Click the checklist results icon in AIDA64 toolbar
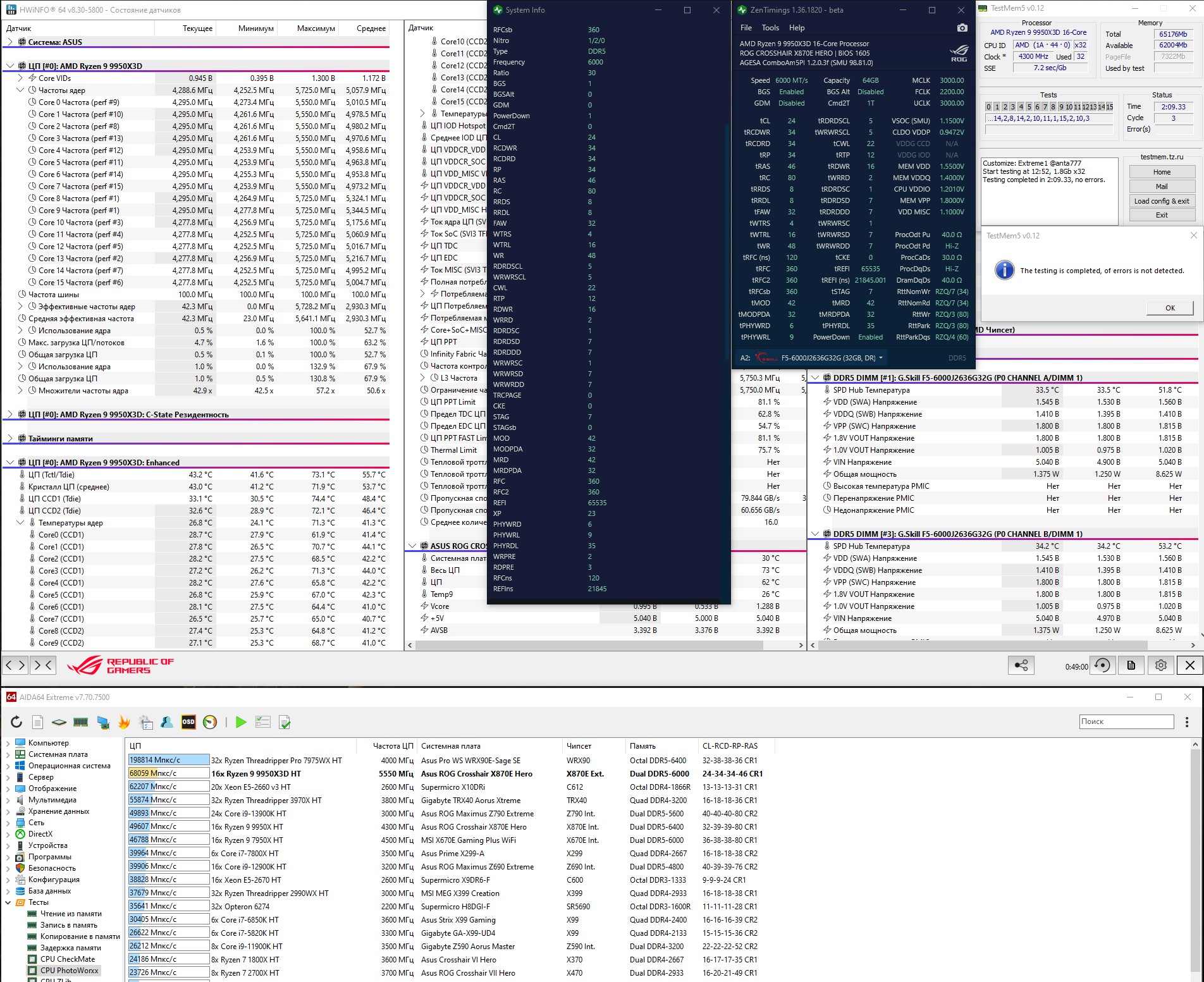The height and width of the screenshot is (982, 1204). pos(263,721)
